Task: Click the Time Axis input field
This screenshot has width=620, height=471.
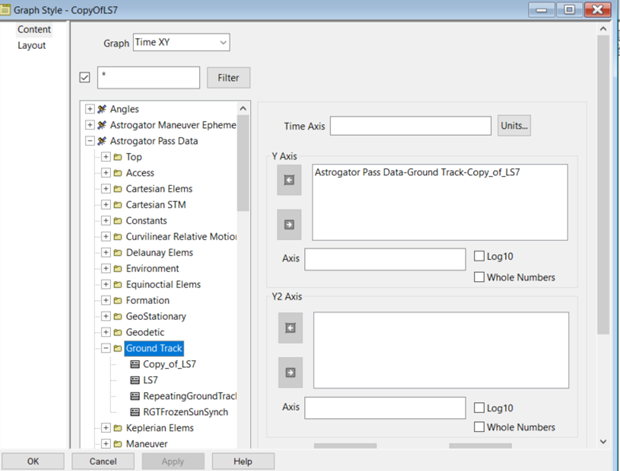Action: (410, 126)
